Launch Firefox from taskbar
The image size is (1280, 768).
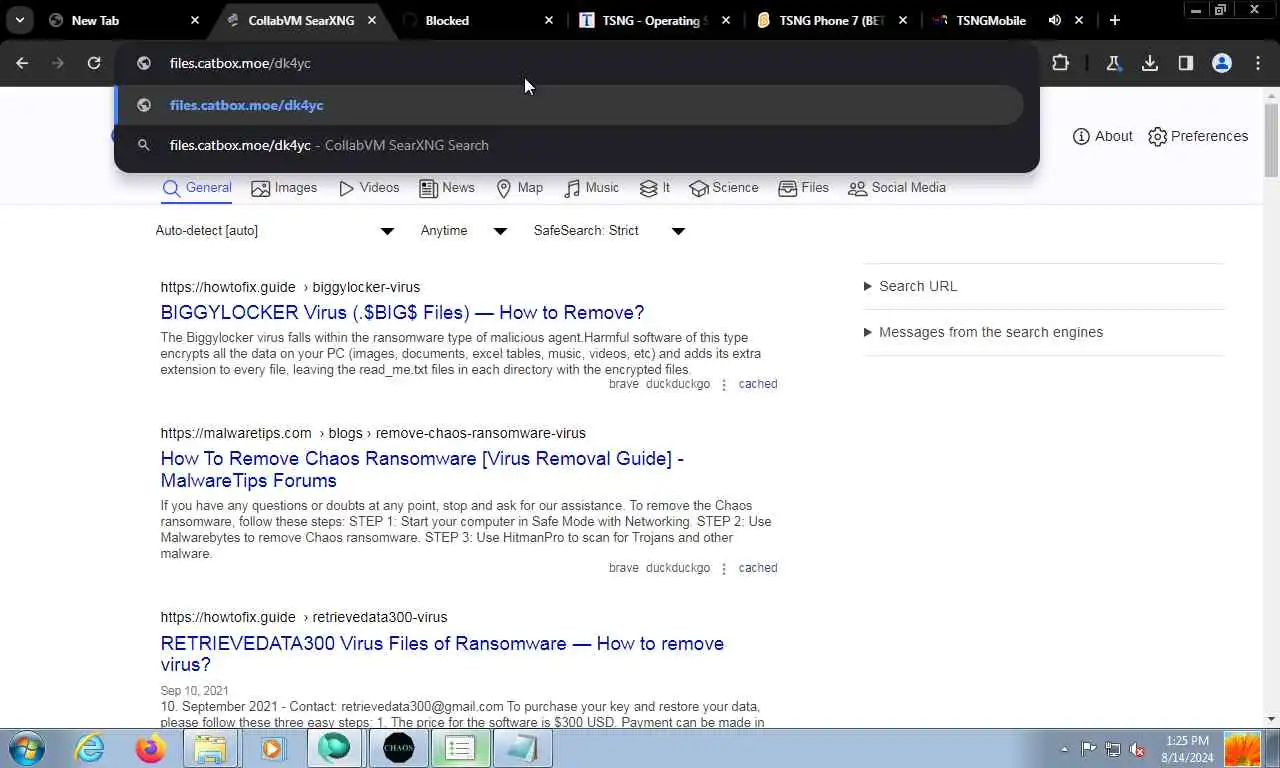[151, 748]
